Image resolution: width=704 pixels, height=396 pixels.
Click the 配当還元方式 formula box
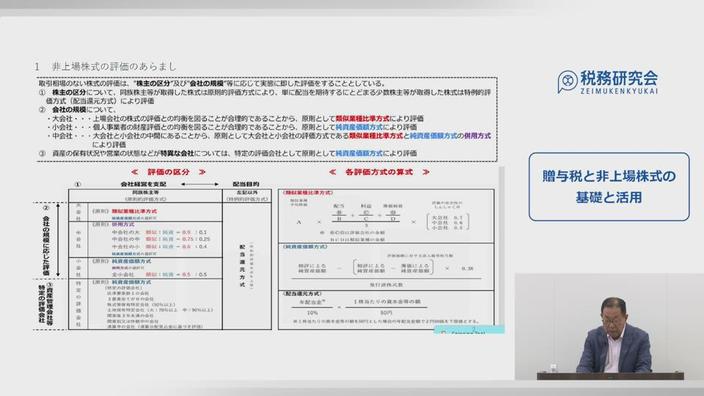click(x=386, y=310)
